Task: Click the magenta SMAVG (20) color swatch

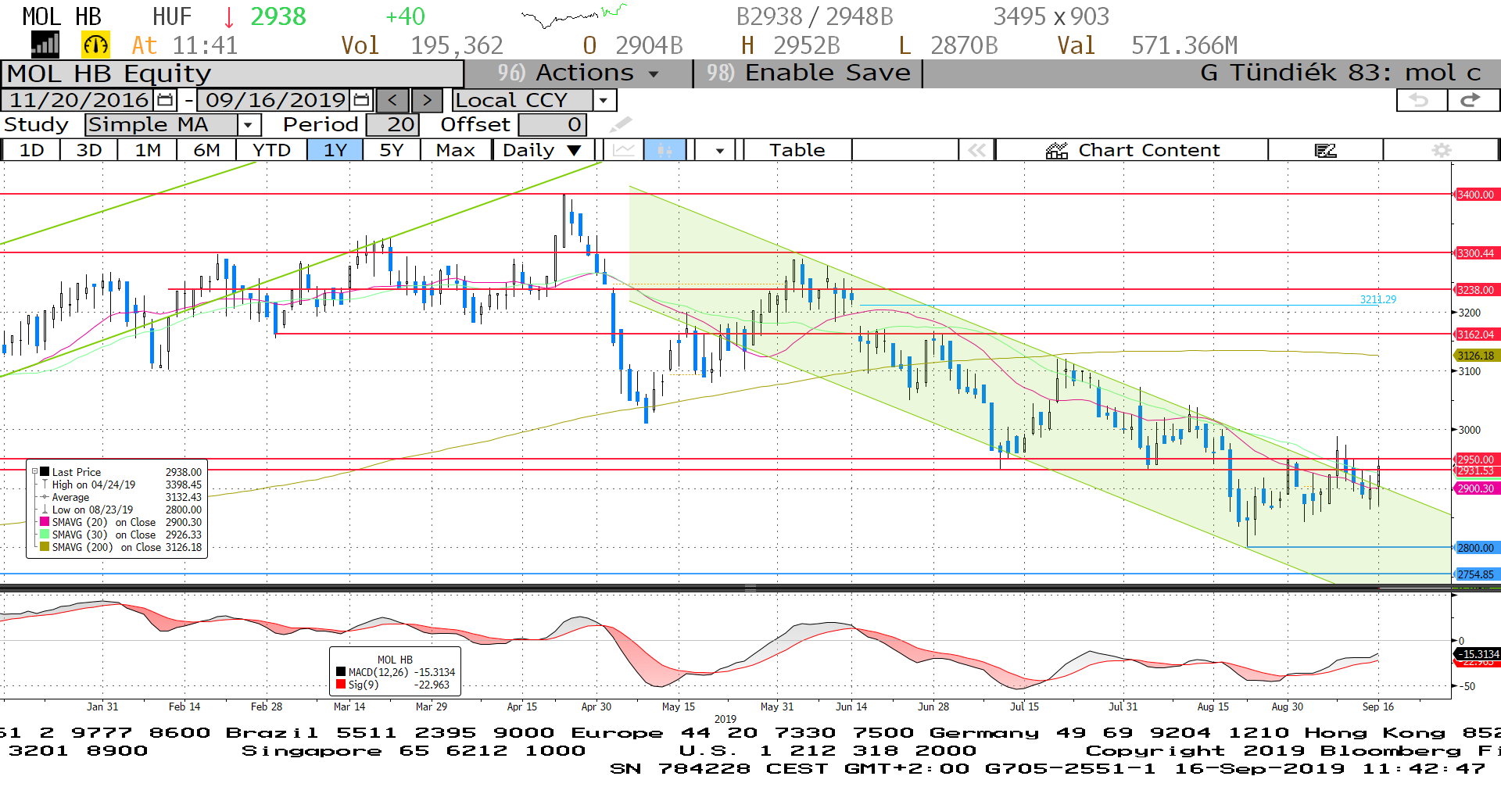Action: (x=45, y=521)
